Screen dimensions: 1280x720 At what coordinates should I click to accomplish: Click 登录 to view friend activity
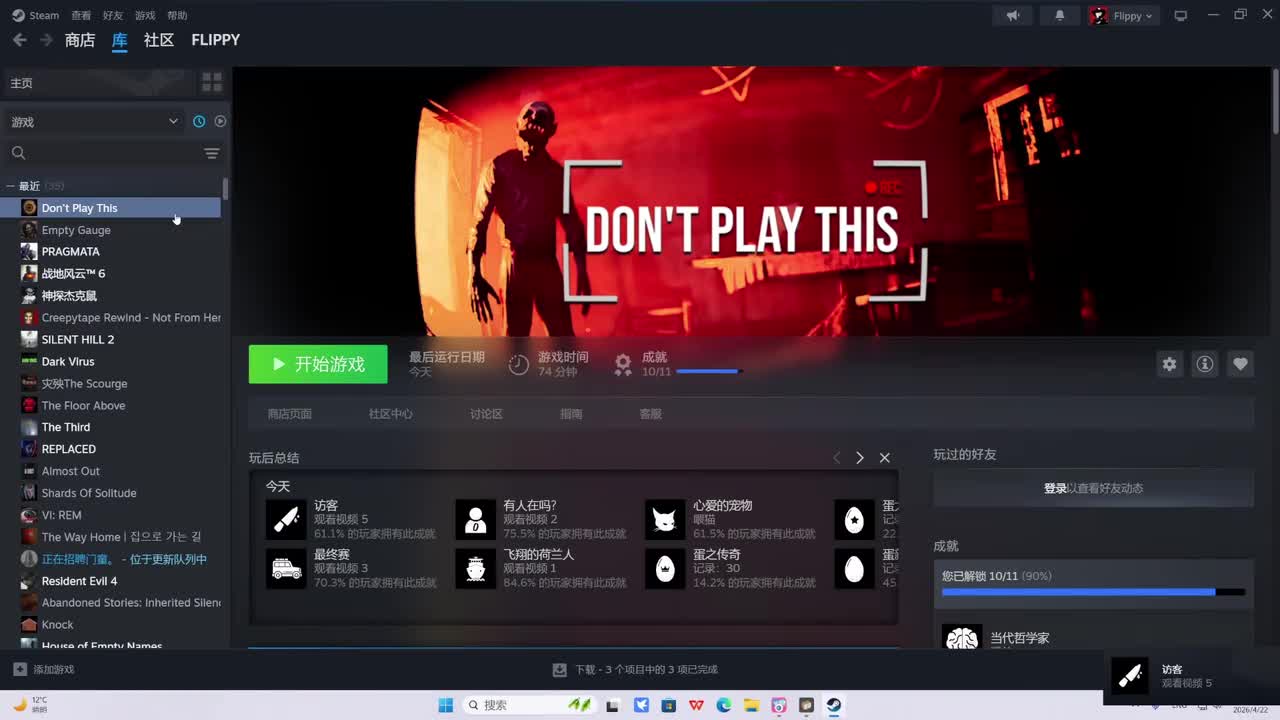pos(1055,488)
